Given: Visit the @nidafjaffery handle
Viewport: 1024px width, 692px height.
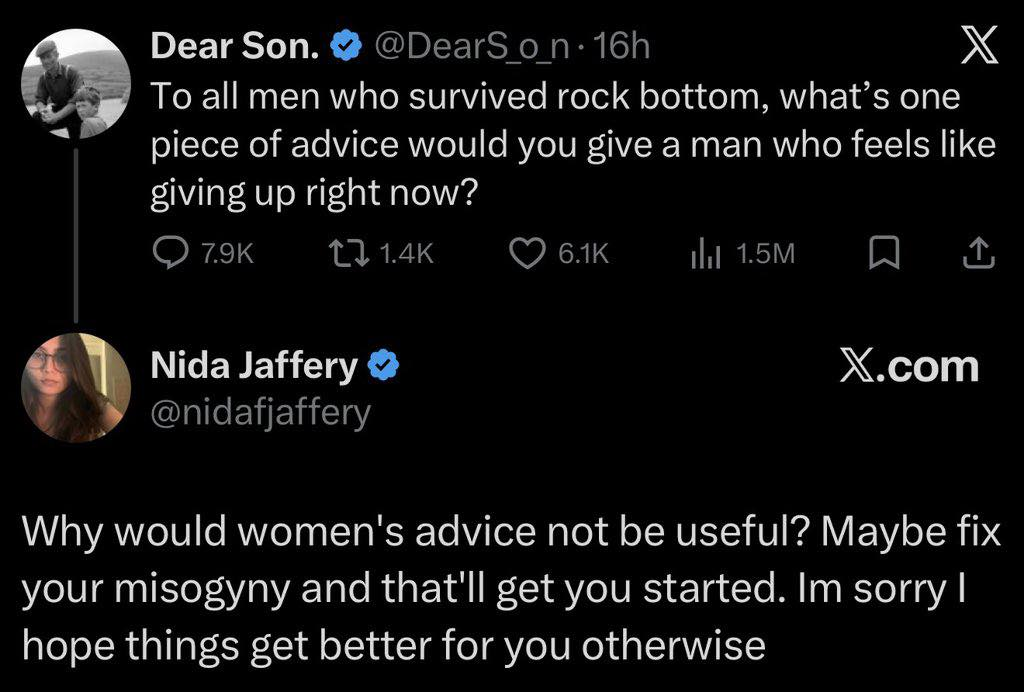Looking at the screenshot, I should coord(260,411).
